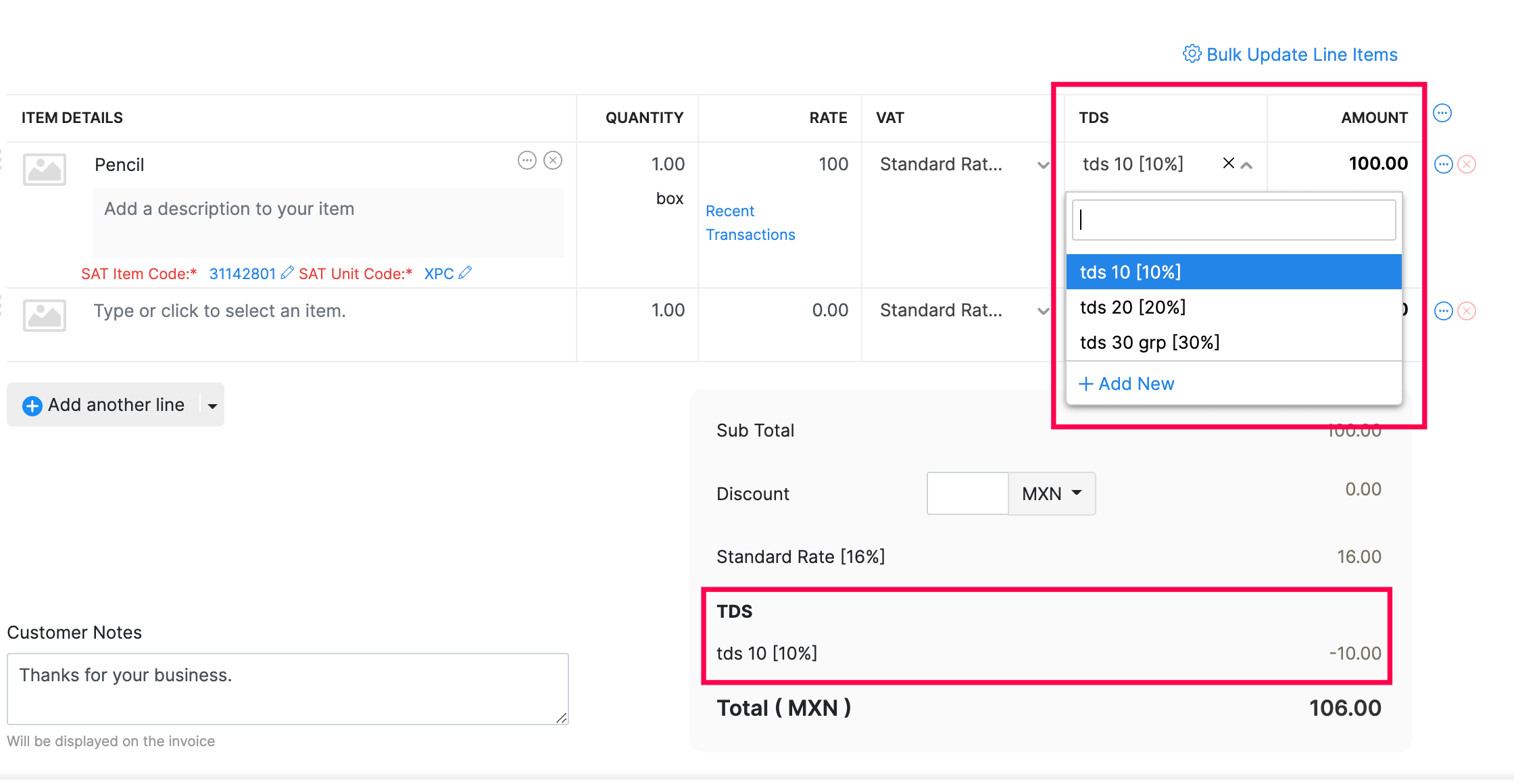Click the Recent Transactions link
This screenshot has height=784, width=1514.
coord(750,222)
